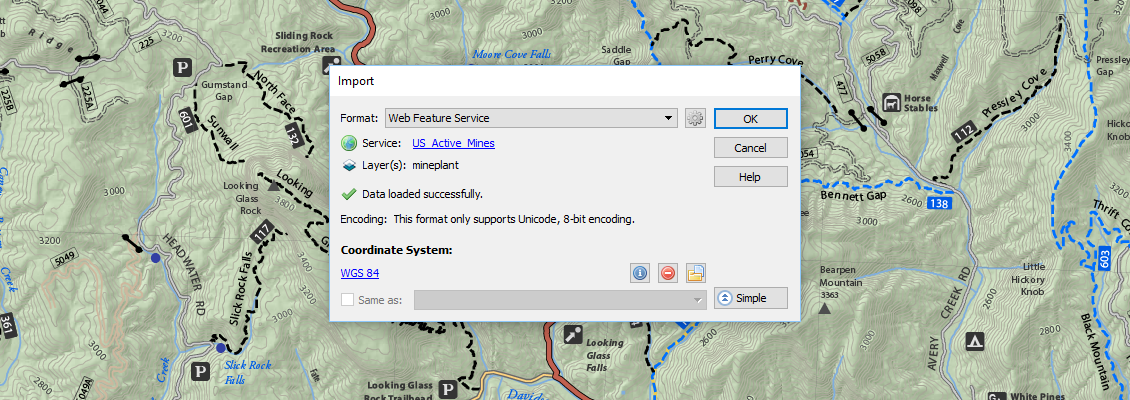Open the Format dropdown list
1130x400 pixels.
(x=670, y=118)
